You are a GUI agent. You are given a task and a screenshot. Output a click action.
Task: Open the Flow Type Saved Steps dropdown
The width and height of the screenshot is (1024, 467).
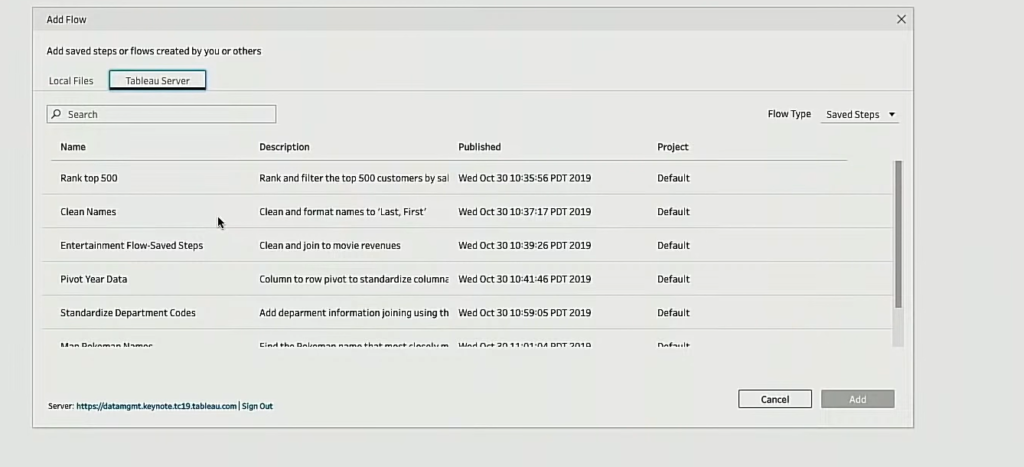tap(859, 114)
